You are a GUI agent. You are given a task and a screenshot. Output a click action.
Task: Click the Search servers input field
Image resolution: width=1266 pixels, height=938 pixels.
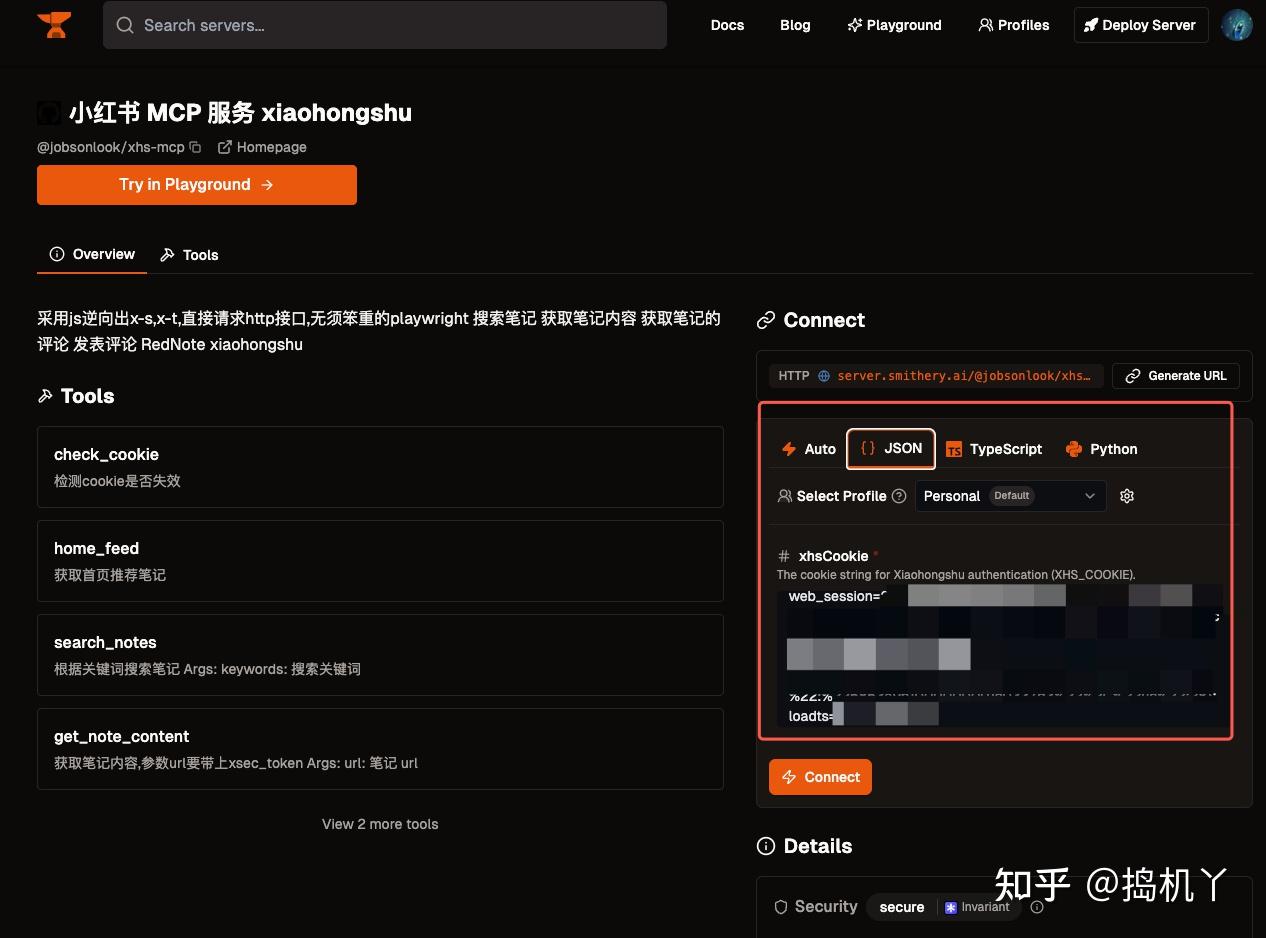pyautogui.click(x=385, y=25)
